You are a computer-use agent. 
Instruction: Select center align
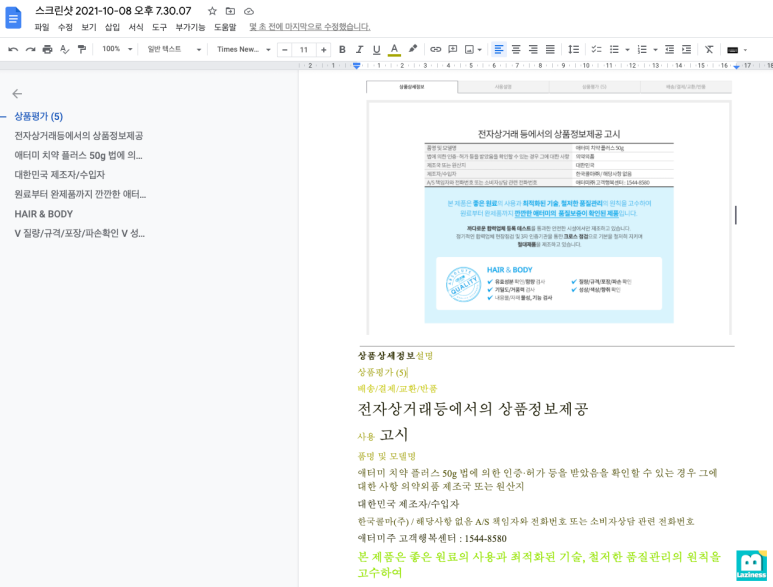coord(516,49)
